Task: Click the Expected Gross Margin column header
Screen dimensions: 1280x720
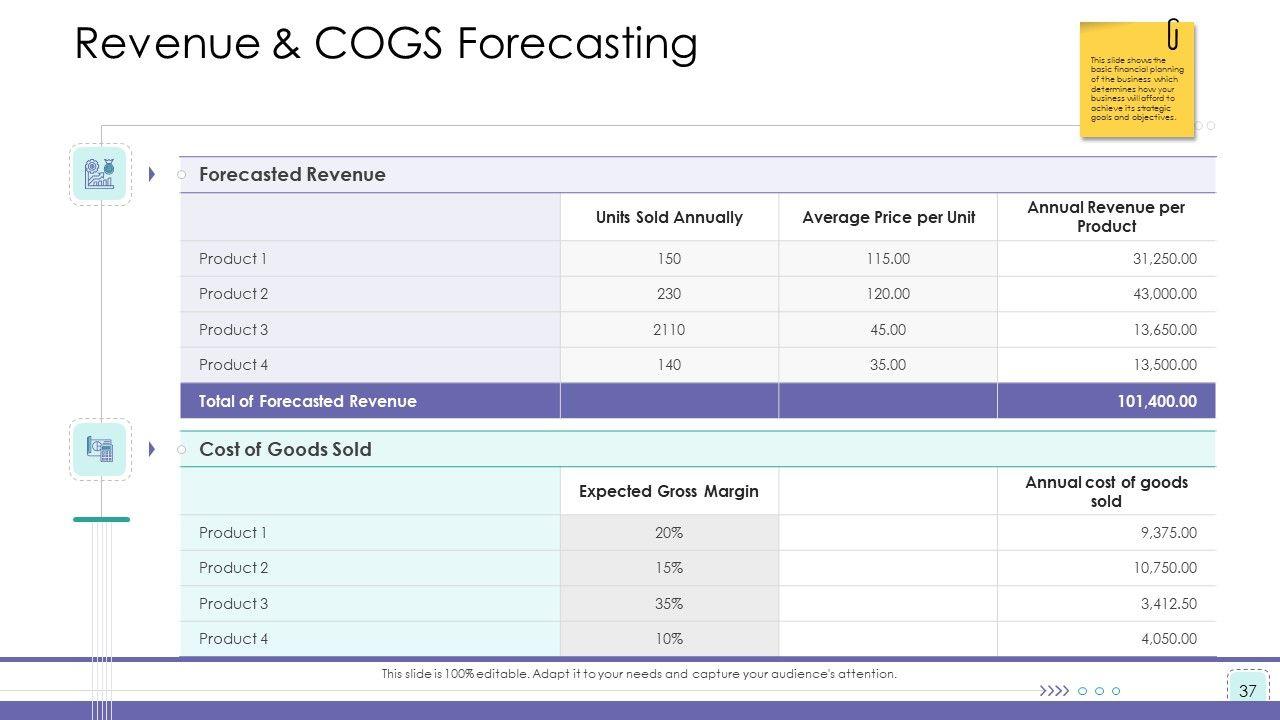Action: (x=669, y=491)
